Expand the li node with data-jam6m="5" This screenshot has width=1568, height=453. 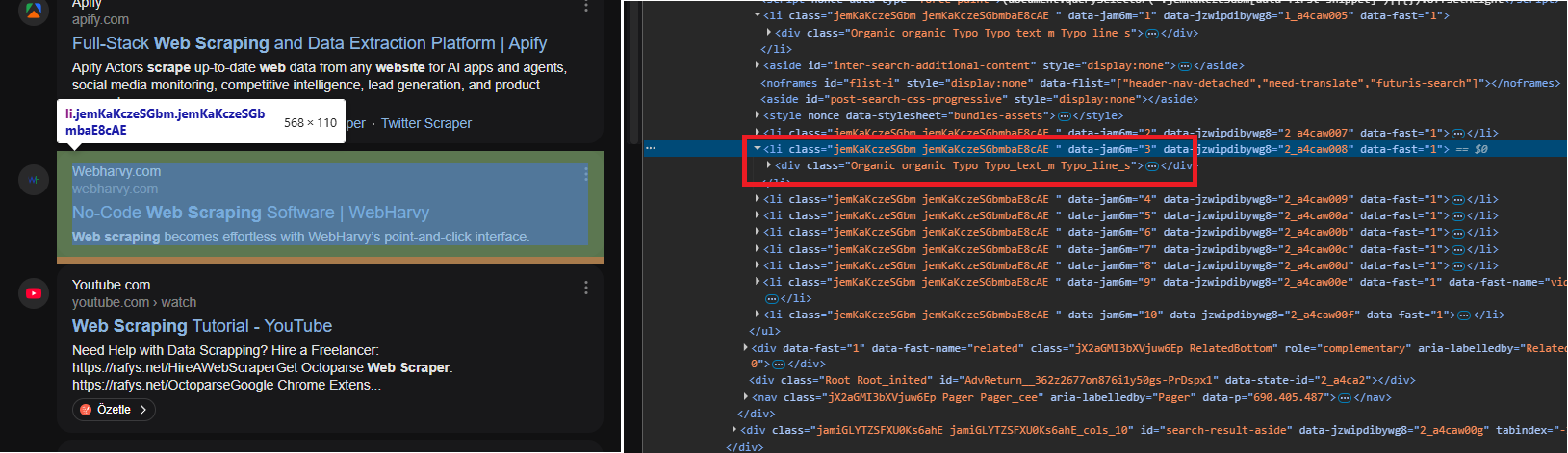pyautogui.click(x=758, y=215)
